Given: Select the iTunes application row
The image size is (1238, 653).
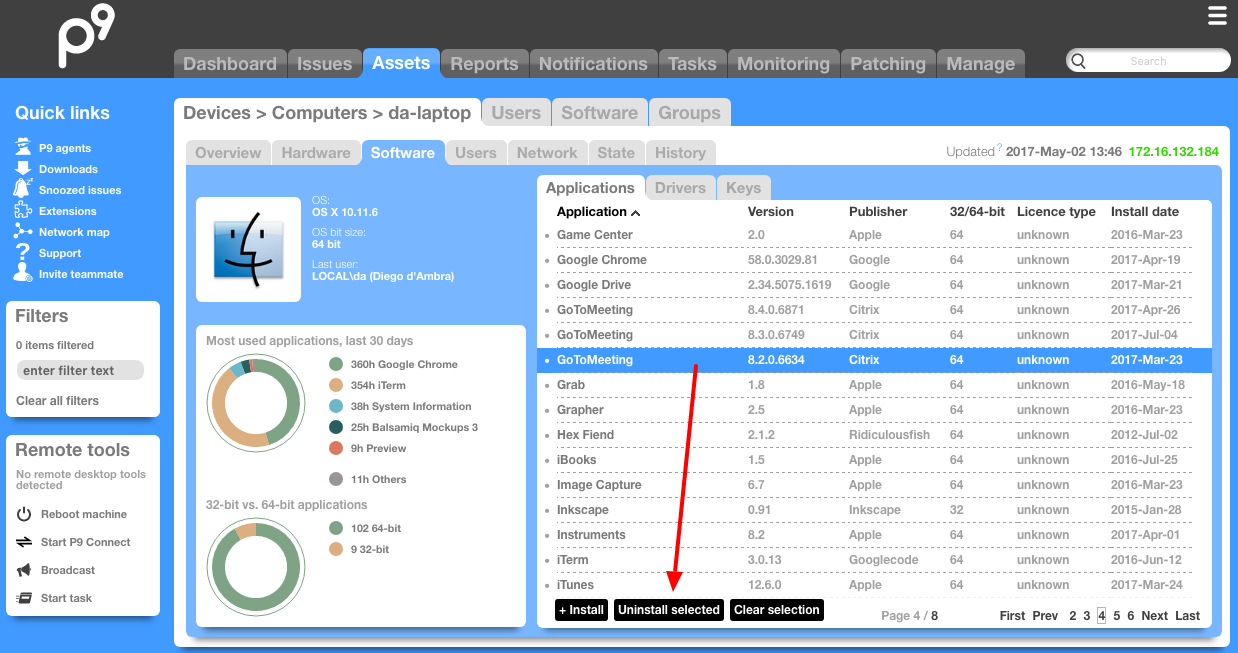Looking at the screenshot, I should (874, 585).
